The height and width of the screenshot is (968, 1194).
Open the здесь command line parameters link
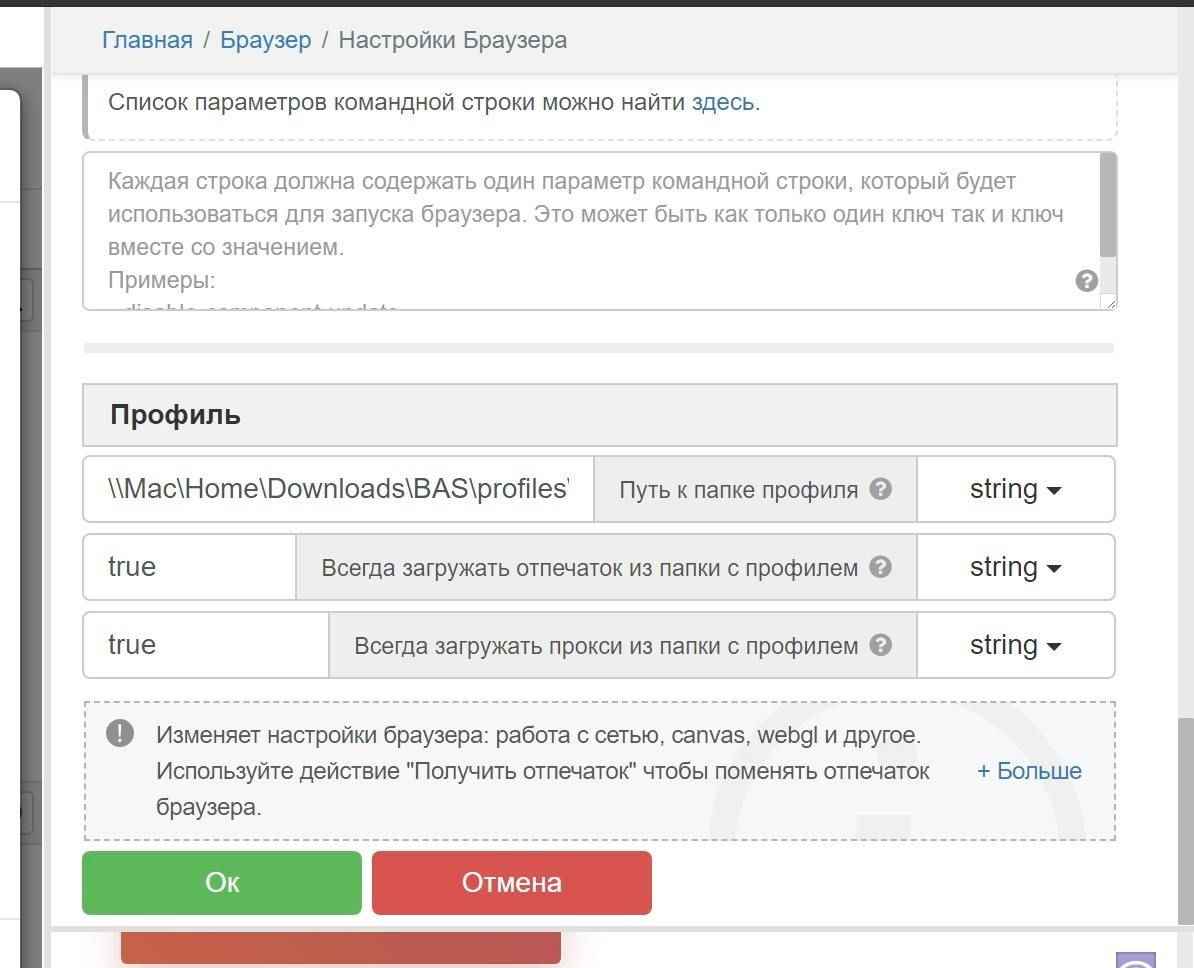(x=722, y=102)
